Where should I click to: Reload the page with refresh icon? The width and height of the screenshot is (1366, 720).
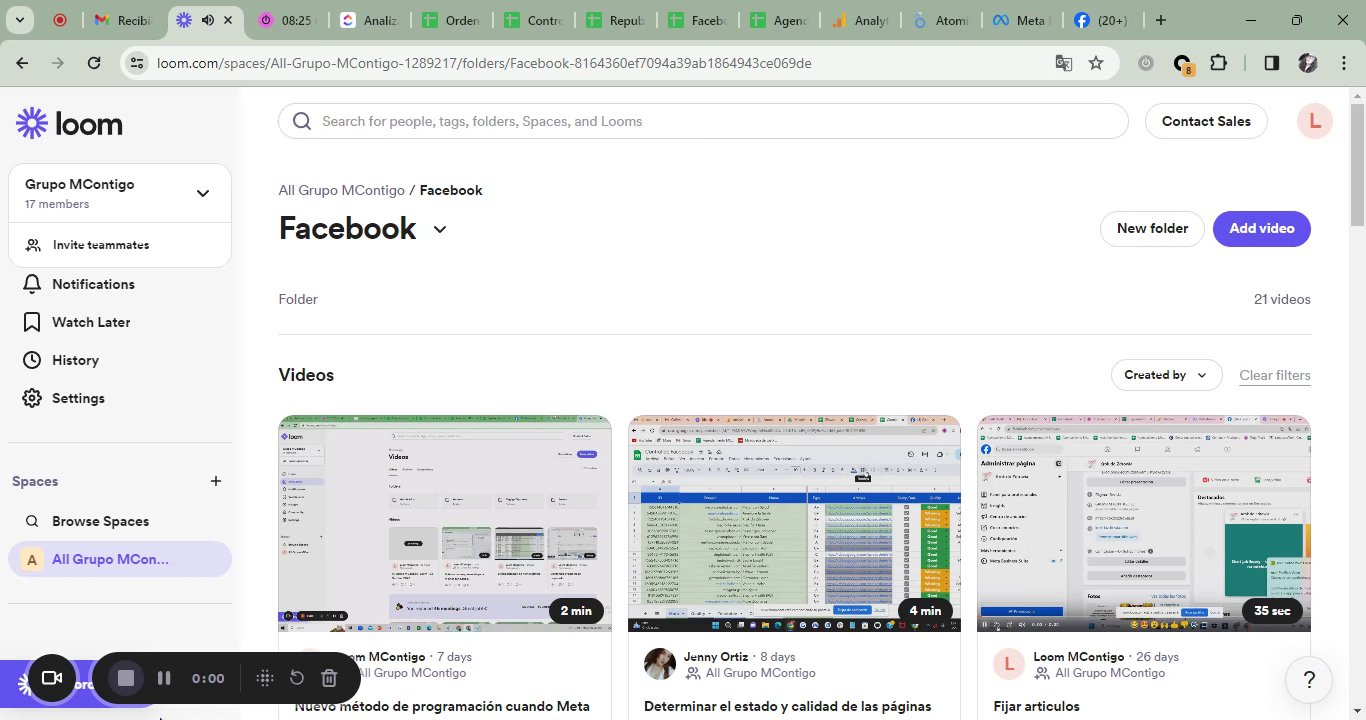(x=94, y=63)
